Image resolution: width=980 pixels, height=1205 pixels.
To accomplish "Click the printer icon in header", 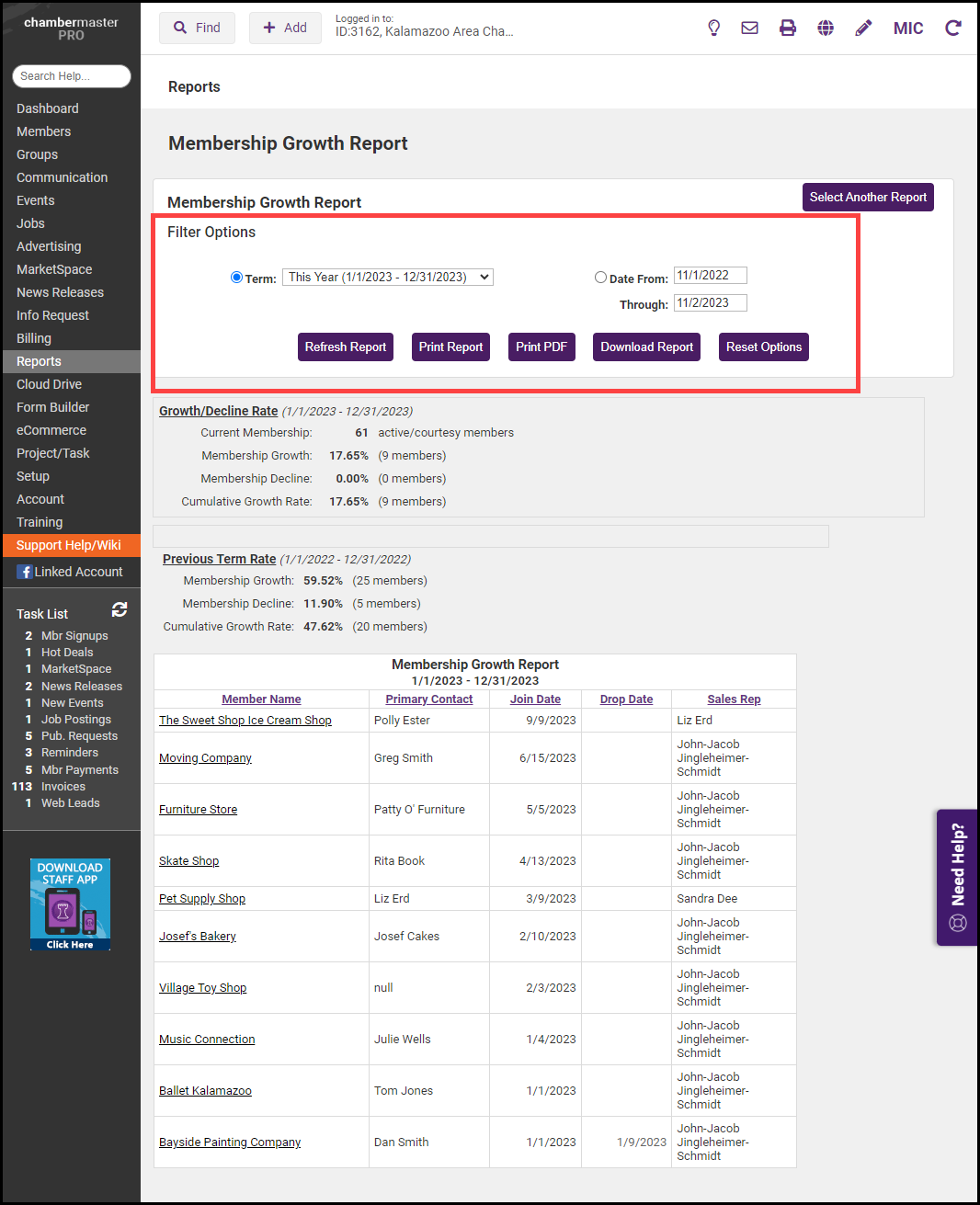I will click(788, 28).
